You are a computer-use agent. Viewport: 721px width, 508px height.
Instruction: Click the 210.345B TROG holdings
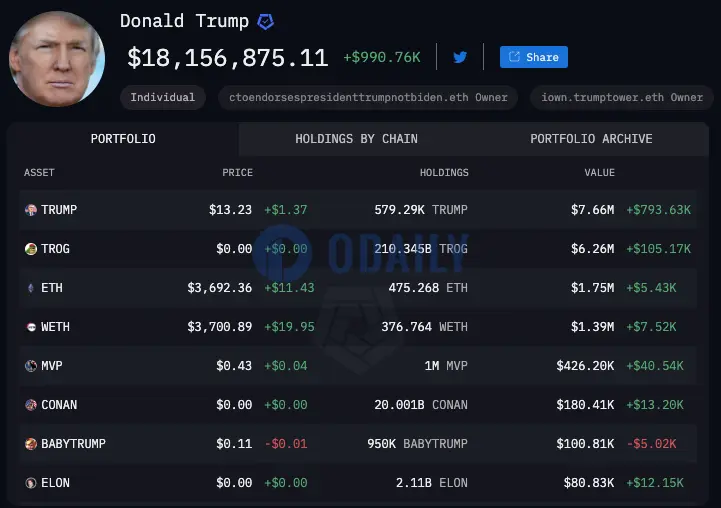(421, 249)
